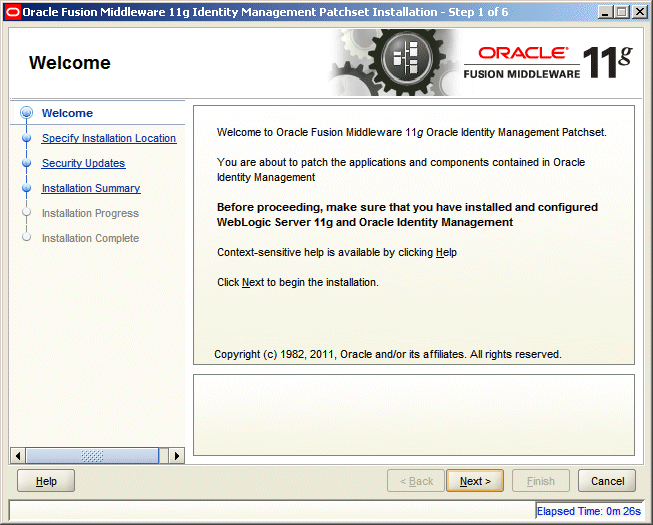Open the Help button at bottom left
653x525 pixels.
(46, 481)
